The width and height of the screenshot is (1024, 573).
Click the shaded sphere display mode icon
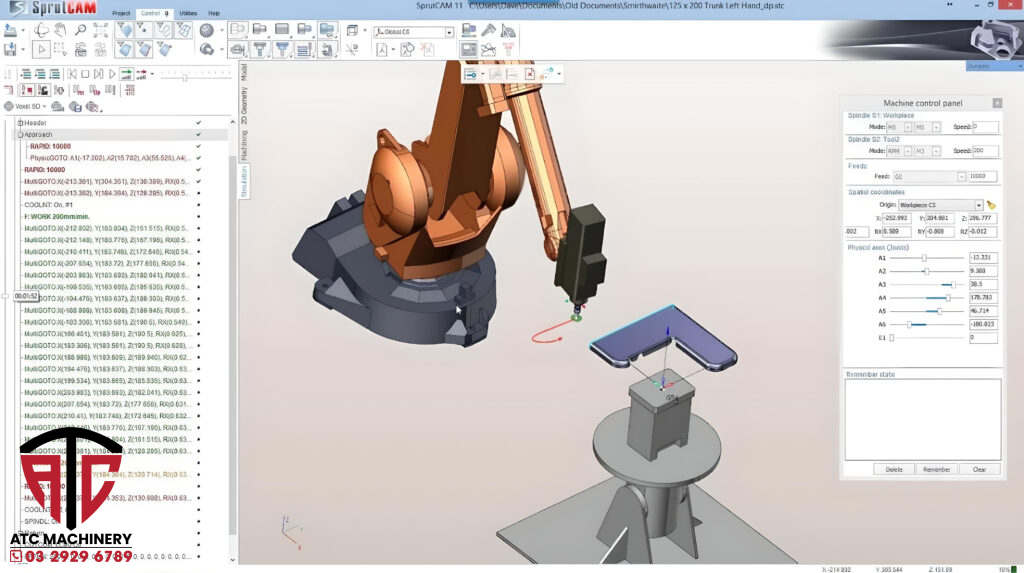coord(206,30)
